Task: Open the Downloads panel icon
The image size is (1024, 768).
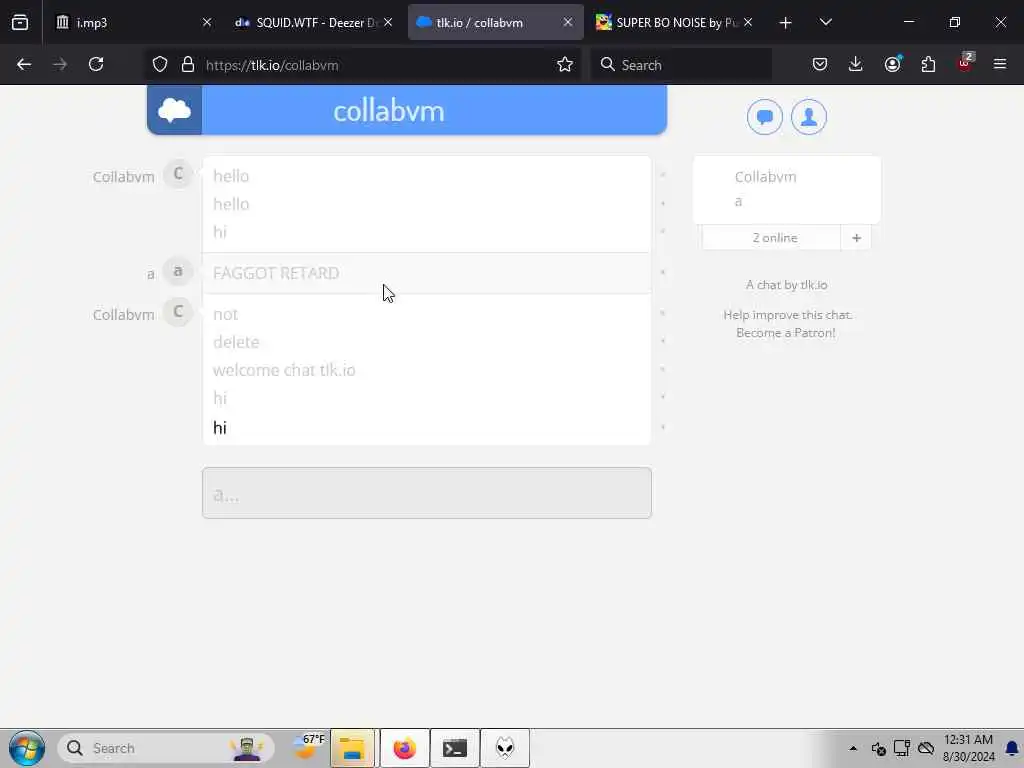Action: pyautogui.click(x=856, y=64)
